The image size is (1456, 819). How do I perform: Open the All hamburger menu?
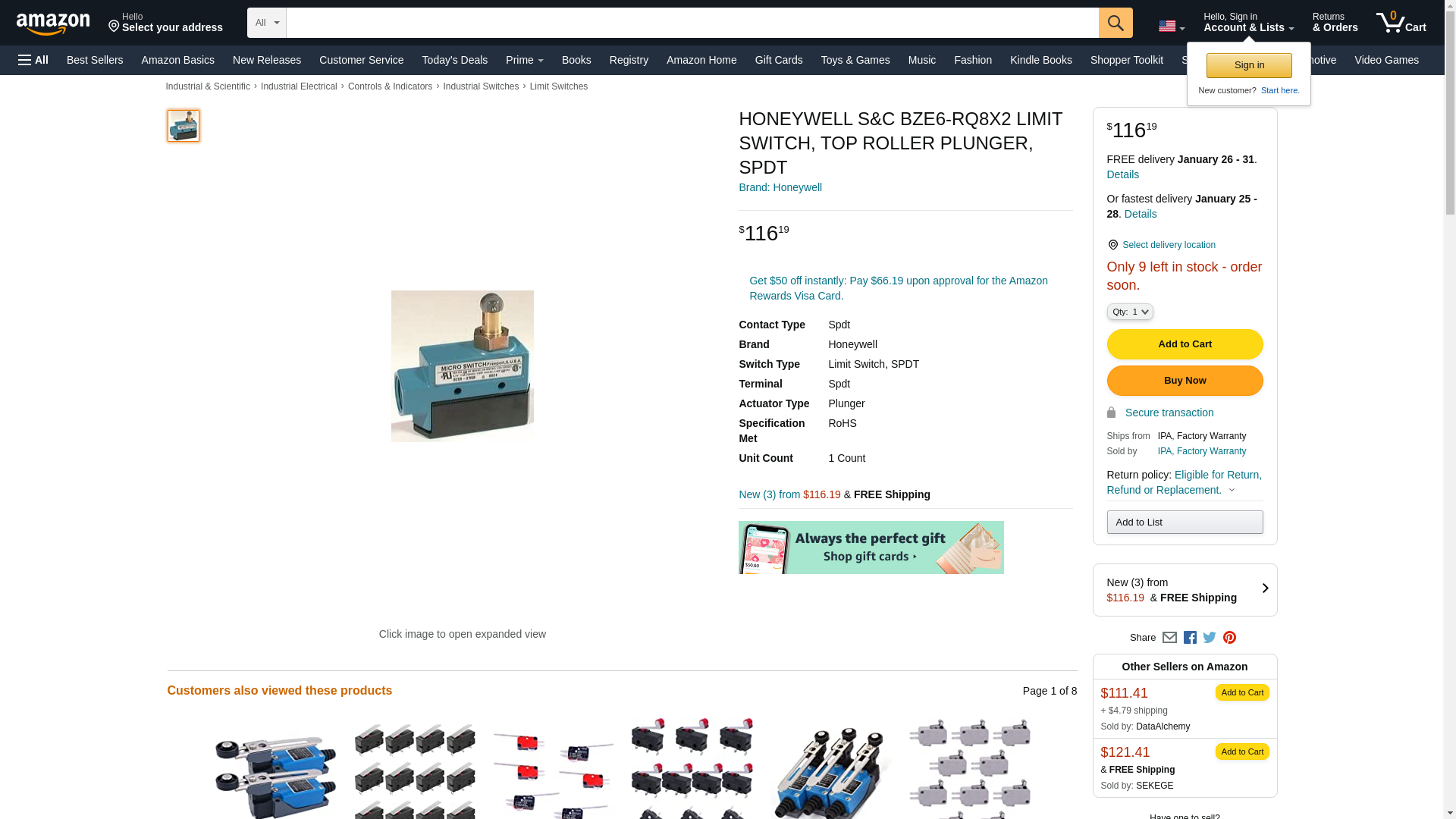pos(33,60)
